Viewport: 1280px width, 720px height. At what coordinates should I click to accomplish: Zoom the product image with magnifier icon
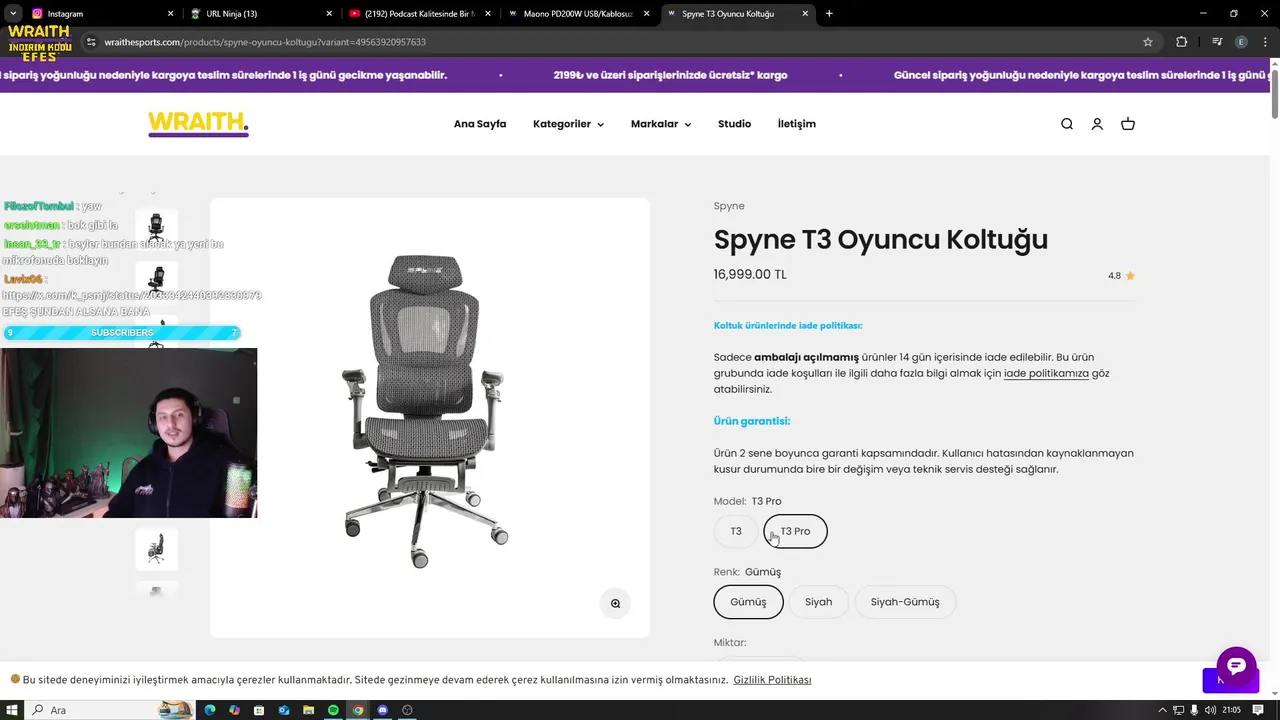coord(615,603)
